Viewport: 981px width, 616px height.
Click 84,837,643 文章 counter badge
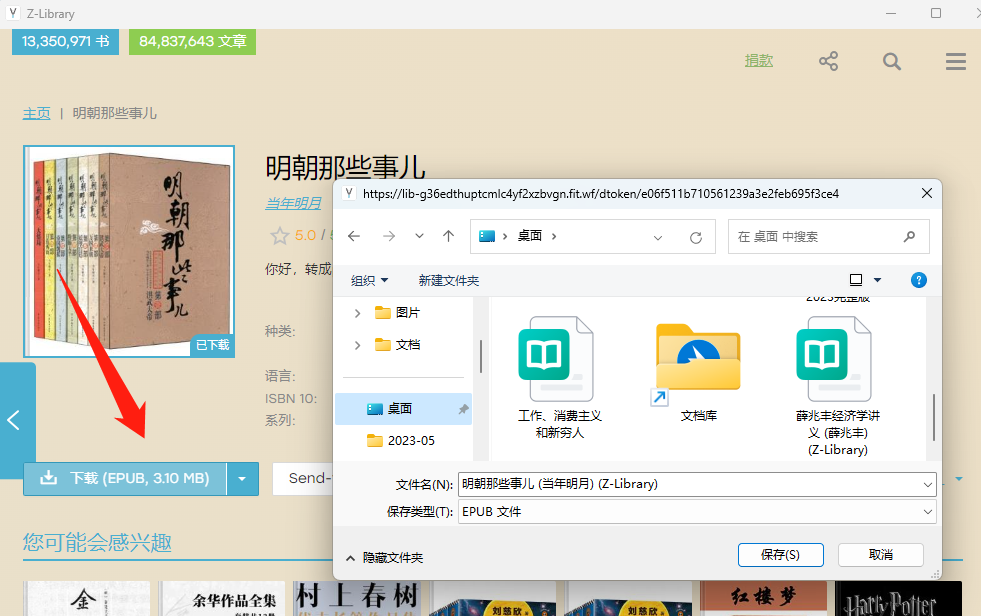click(193, 41)
